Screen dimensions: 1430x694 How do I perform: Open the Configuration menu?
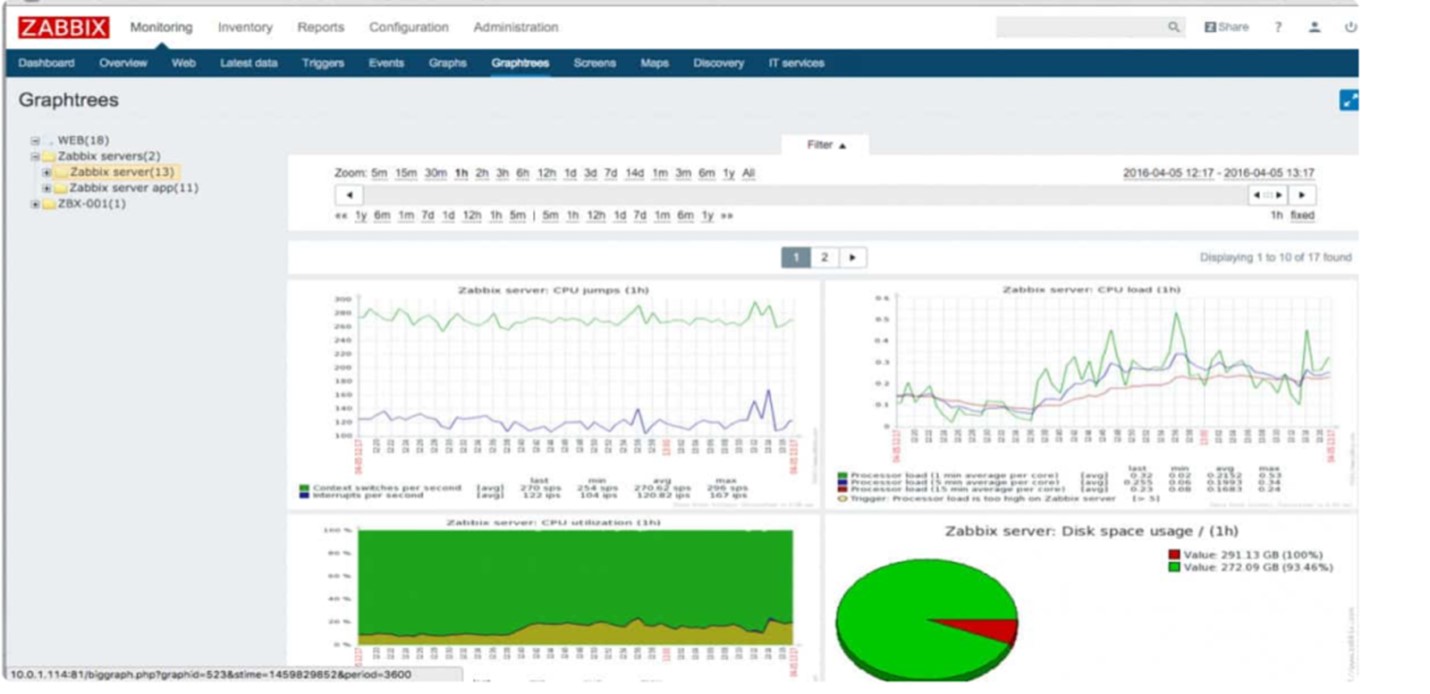coord(408,27)
